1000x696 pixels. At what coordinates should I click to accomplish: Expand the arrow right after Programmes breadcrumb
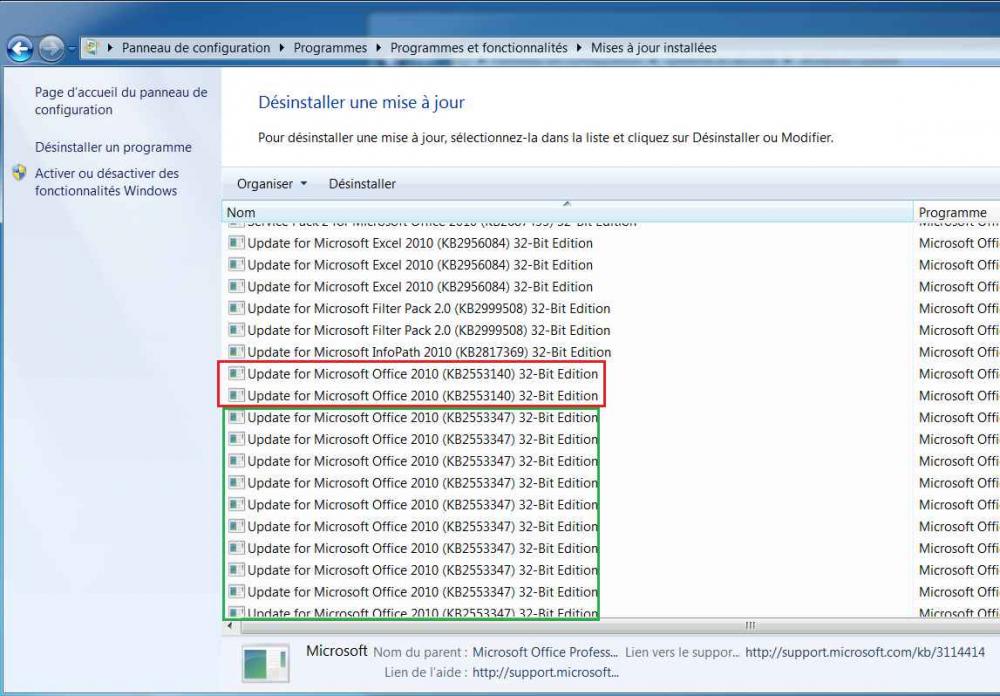click(379, 48)
